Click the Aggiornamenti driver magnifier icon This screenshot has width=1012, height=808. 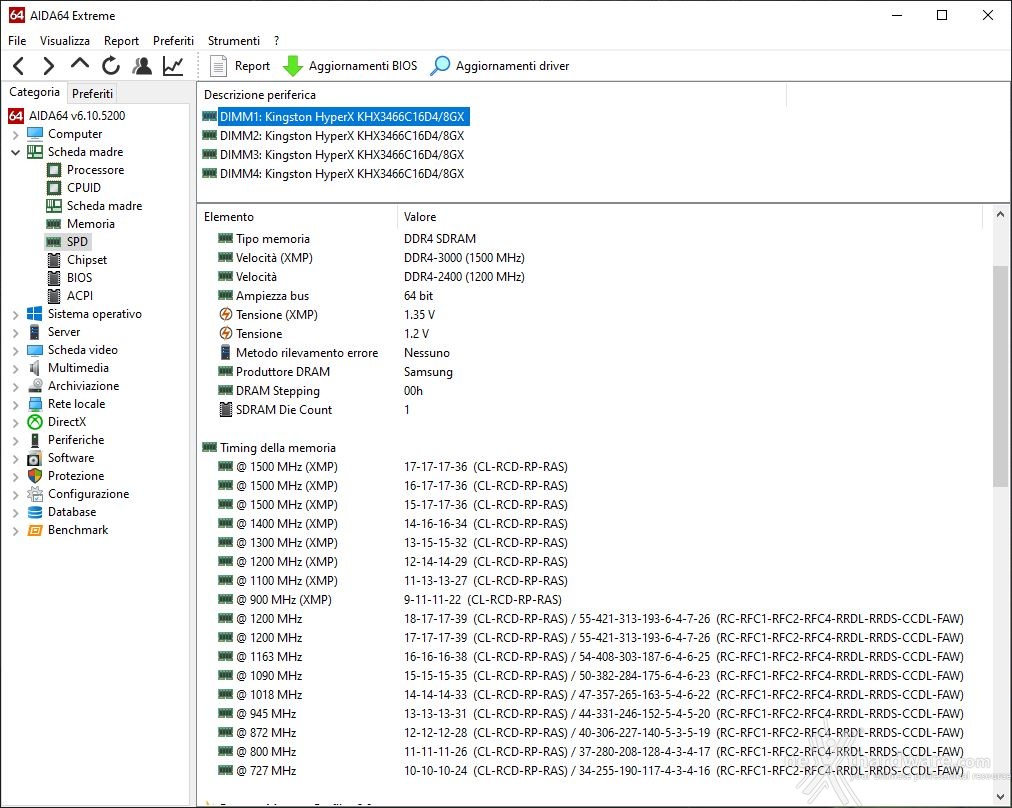pos(440,66)
